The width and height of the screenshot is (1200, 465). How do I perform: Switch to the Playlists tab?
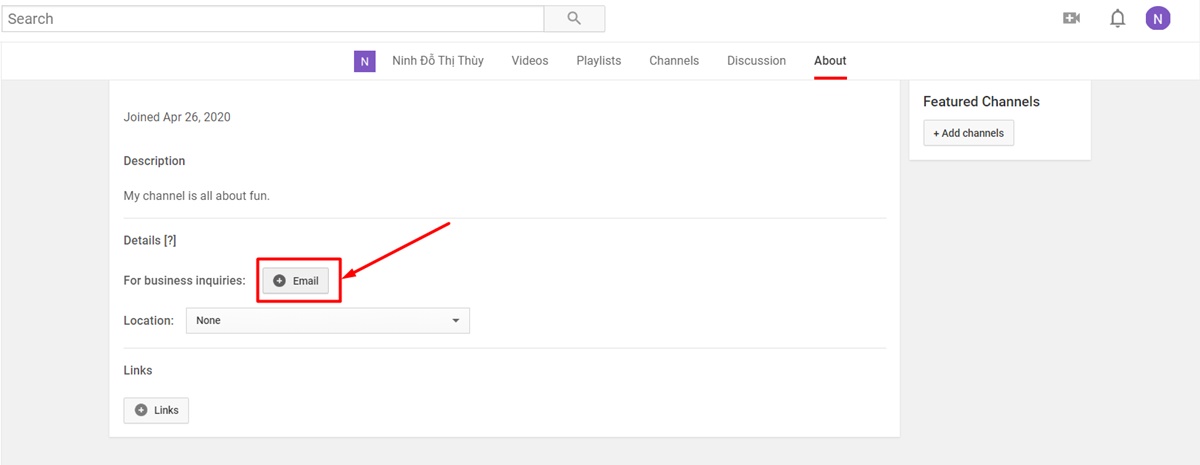click(x=598, y=61)
